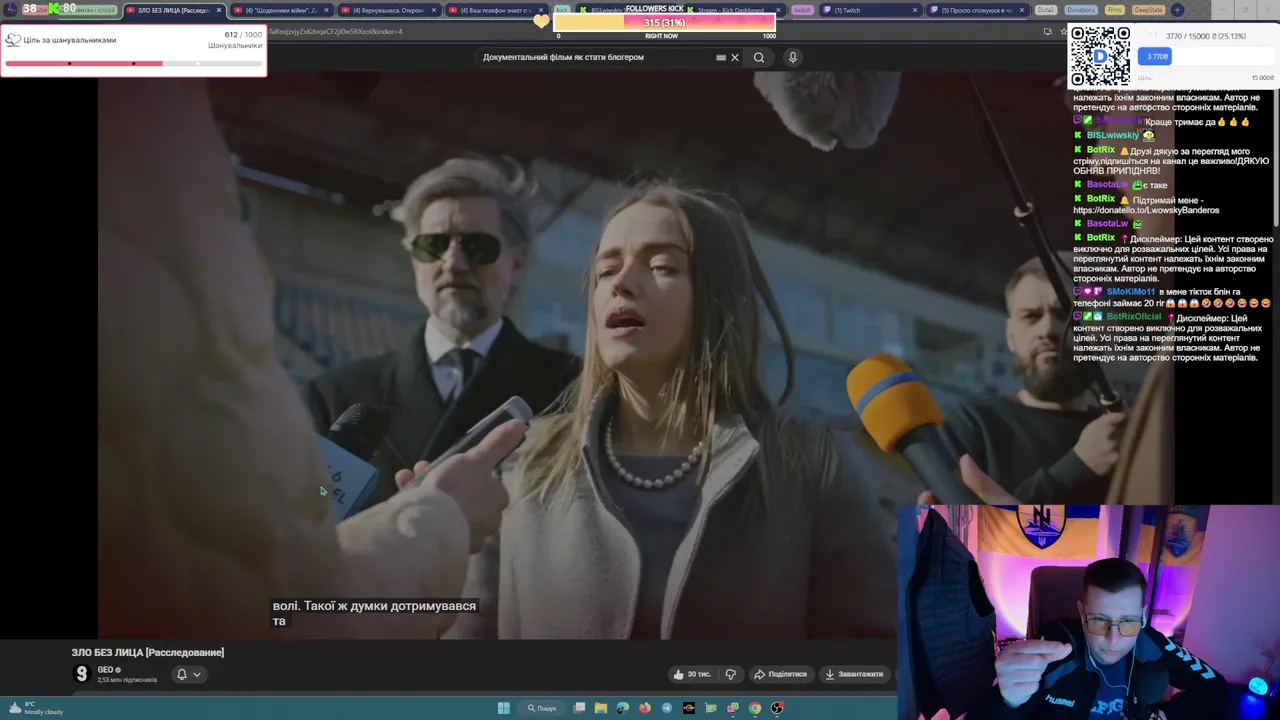Close the '(1) Twitch' tab
The image size is (1280, 720).
click(x=915, y=10)
